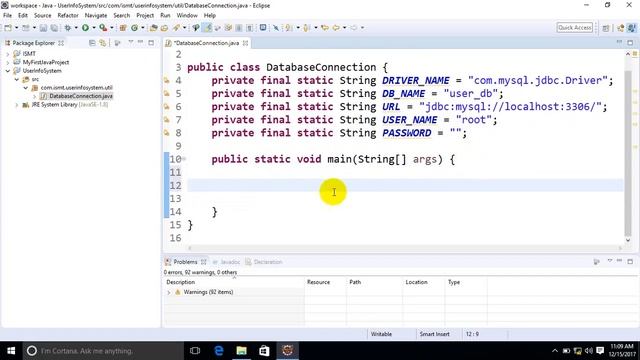The width and height of the screenshot is (640, 360).
Task: Maximize the Package Explorer panel
Action: click(151, 42)
